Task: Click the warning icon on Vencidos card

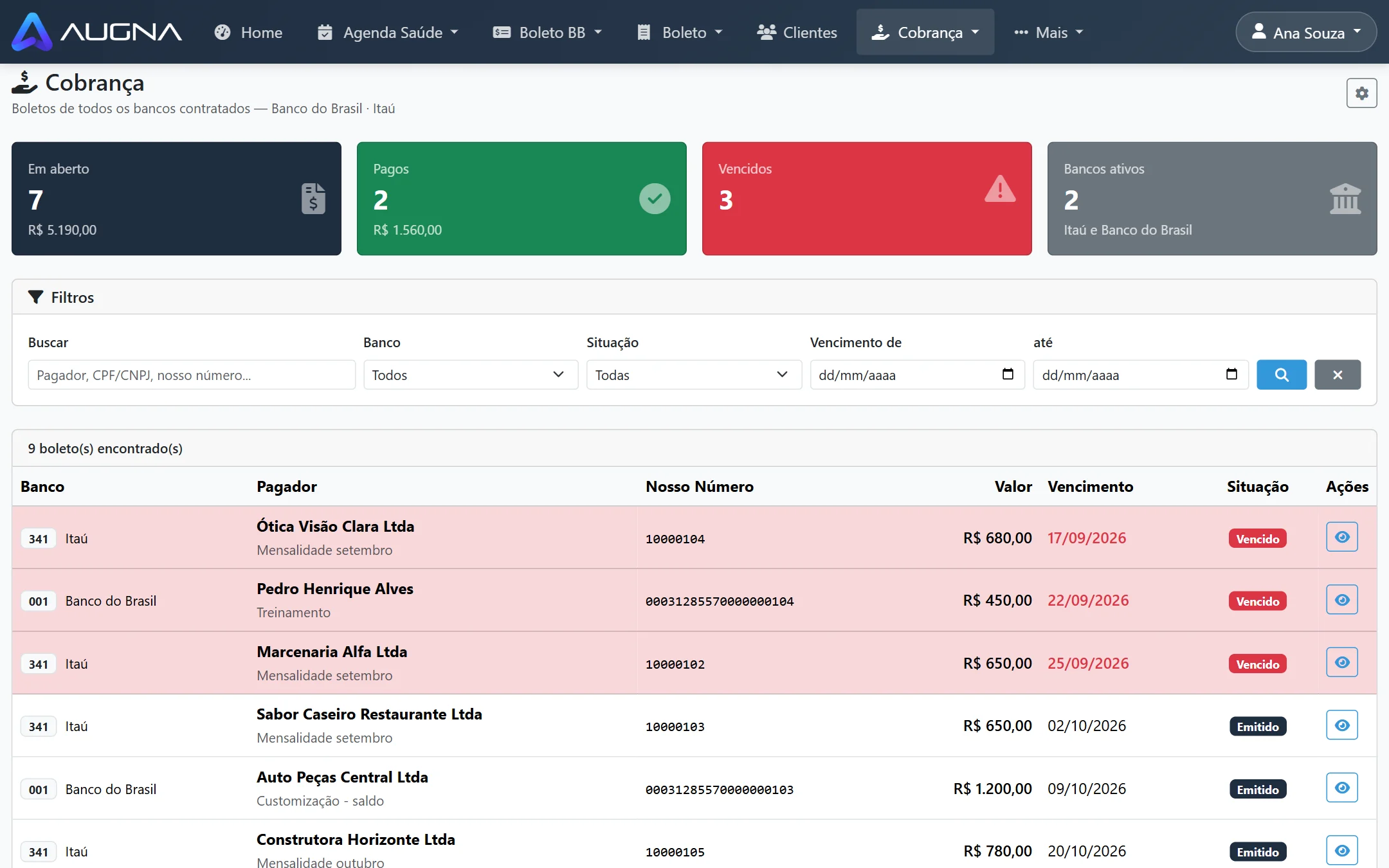Action: 1000,189
